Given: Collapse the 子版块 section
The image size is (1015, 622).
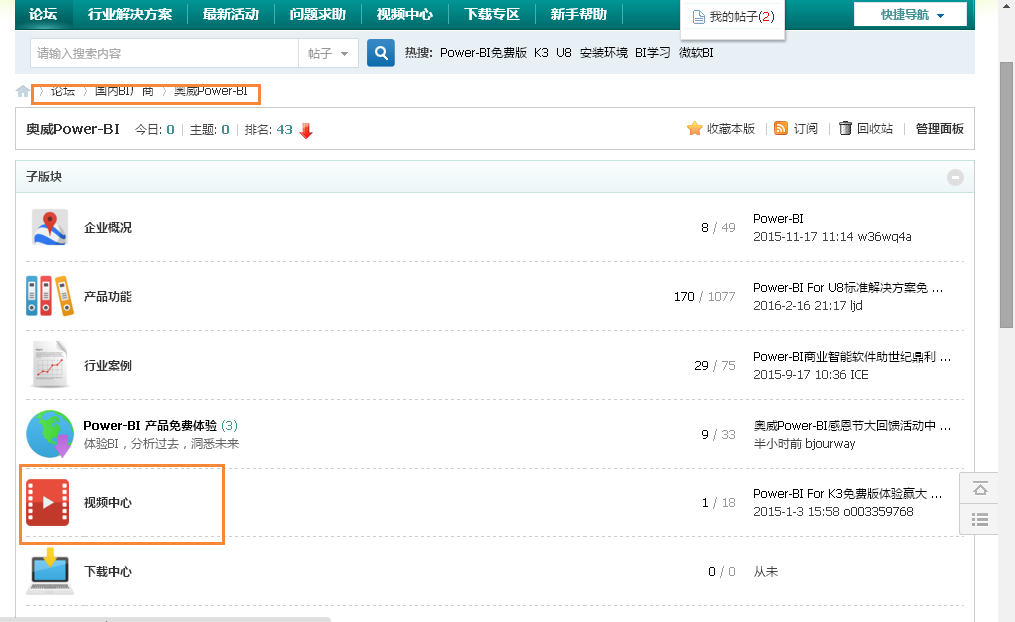Looking at the screenshot, I should 955,177.
